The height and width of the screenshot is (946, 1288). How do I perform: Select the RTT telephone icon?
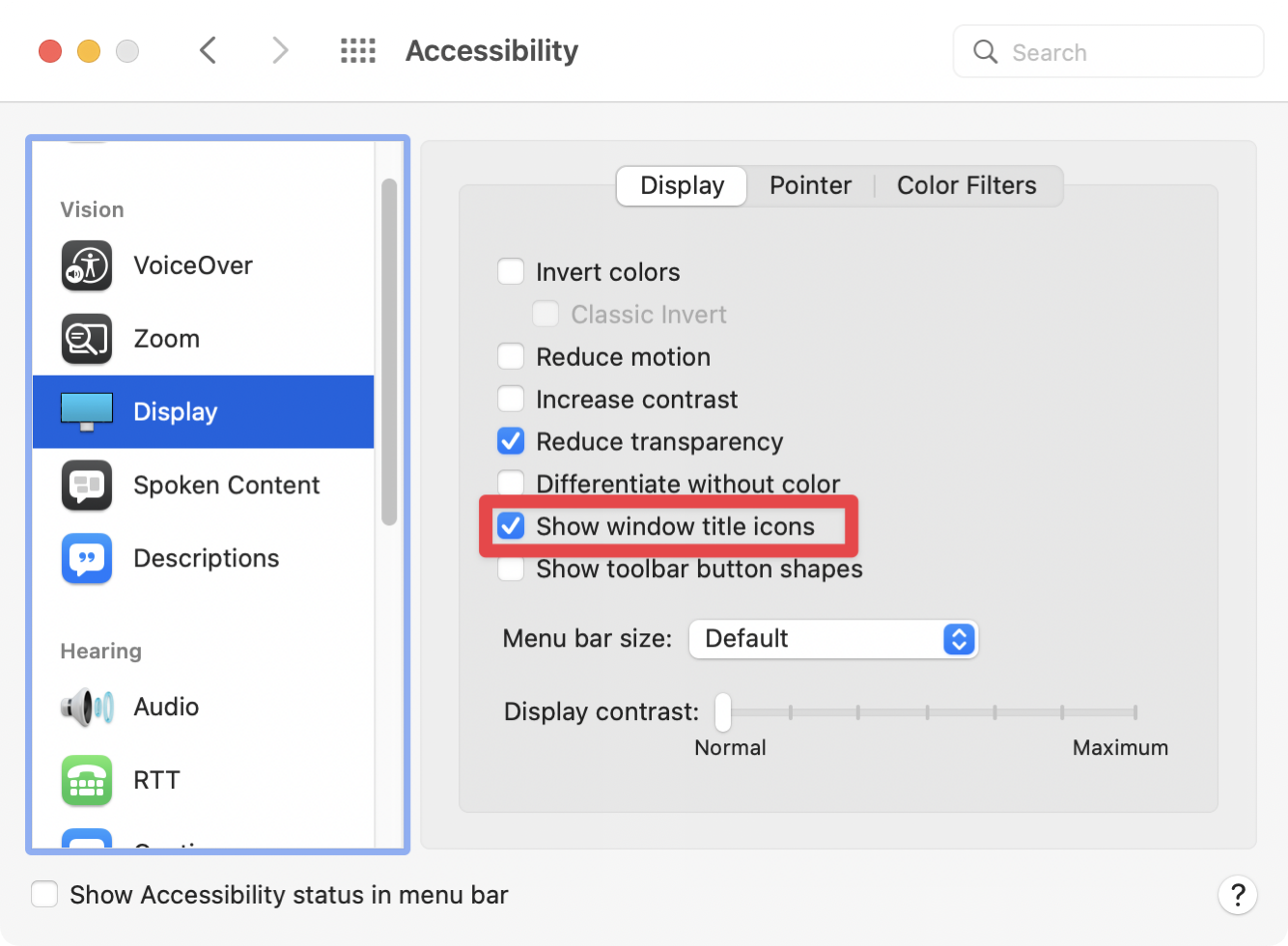[87, 780]
